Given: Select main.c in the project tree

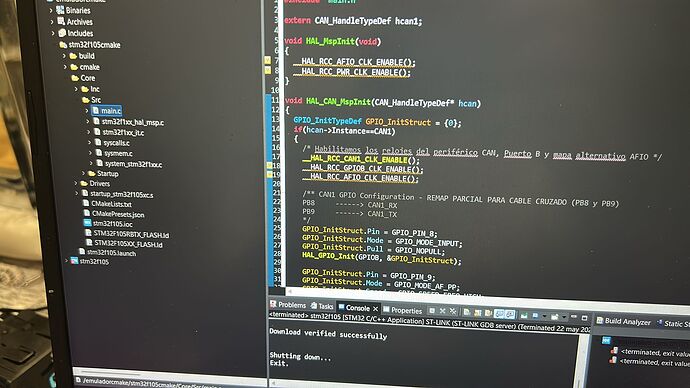Looking at the screenshot, I should [x=106, y=110].
